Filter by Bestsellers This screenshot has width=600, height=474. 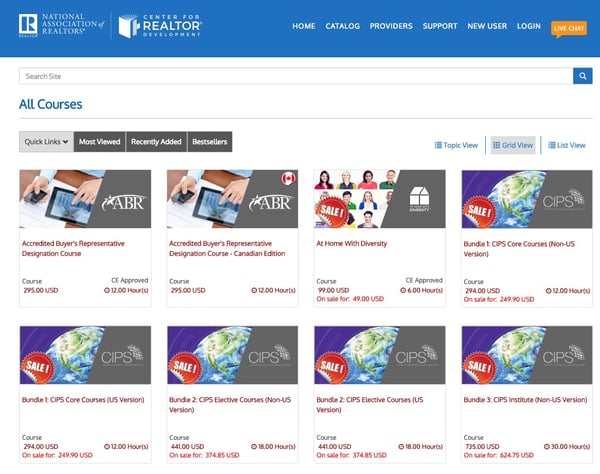(x=209, y=142)
